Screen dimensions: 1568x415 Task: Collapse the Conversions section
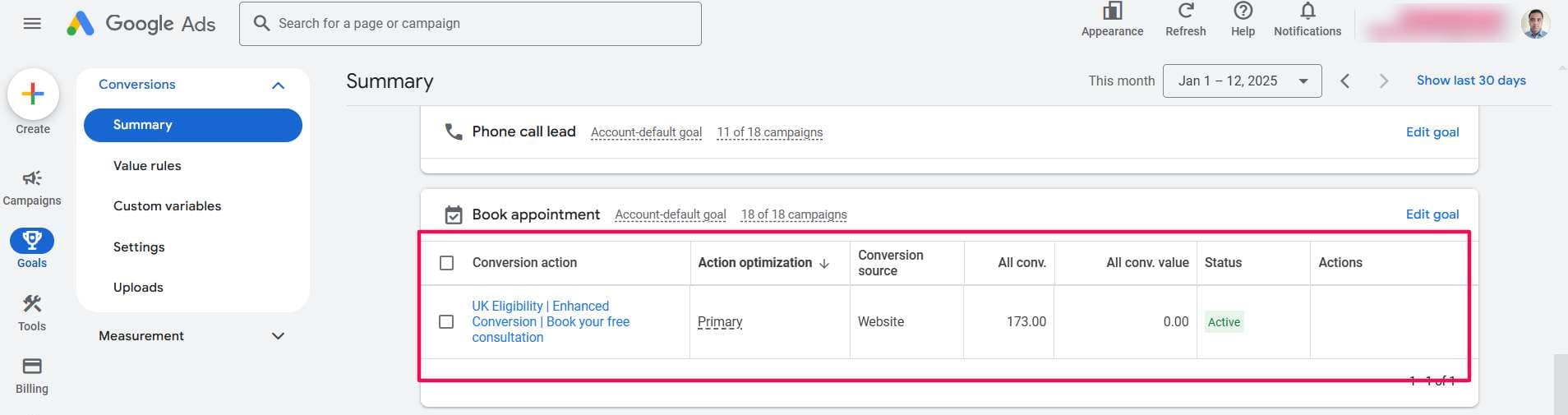click(x=278, y=85)
